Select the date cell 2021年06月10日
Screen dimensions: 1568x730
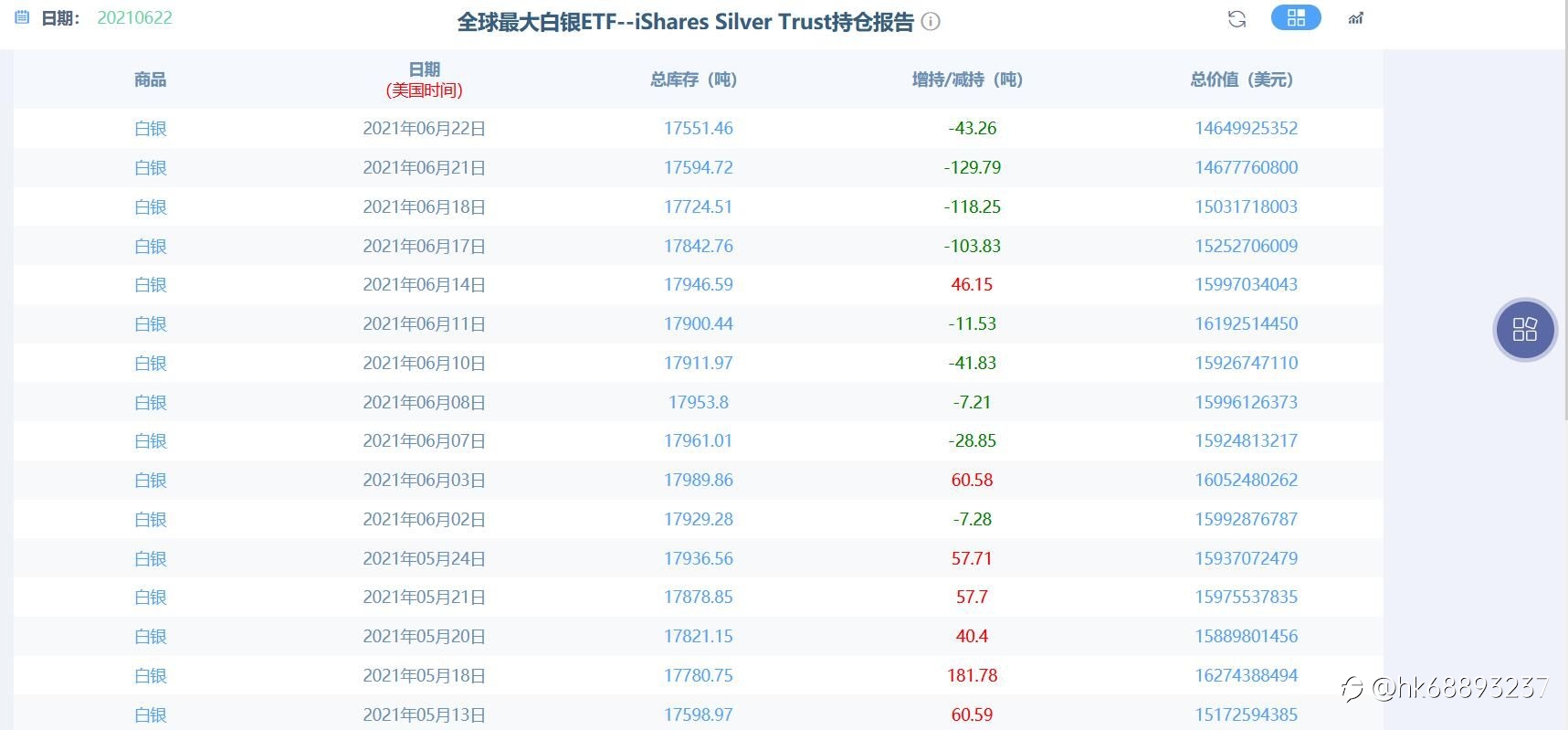click(425, 363)
